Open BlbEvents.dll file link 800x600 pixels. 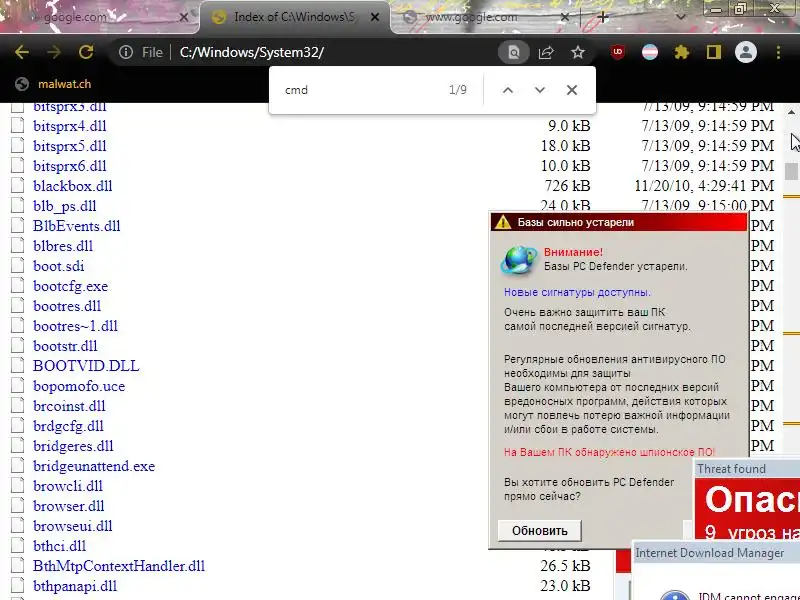click(x=77, y=226)
